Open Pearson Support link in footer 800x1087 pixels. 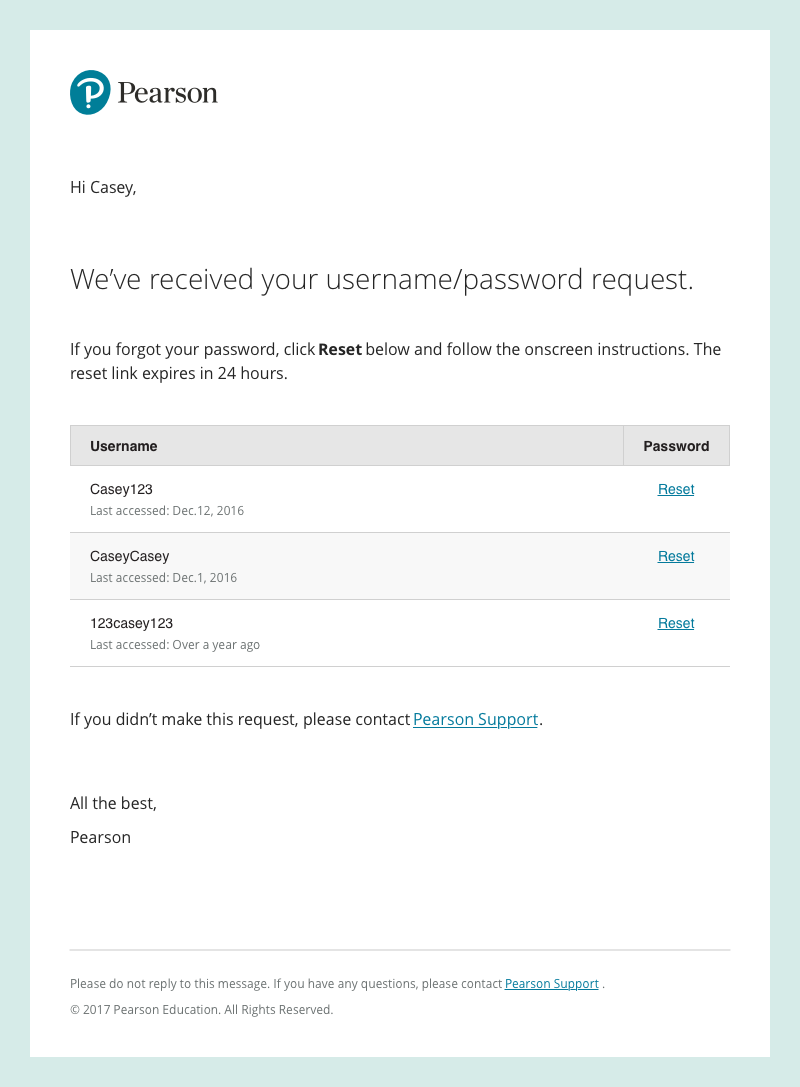coord(551,984)
